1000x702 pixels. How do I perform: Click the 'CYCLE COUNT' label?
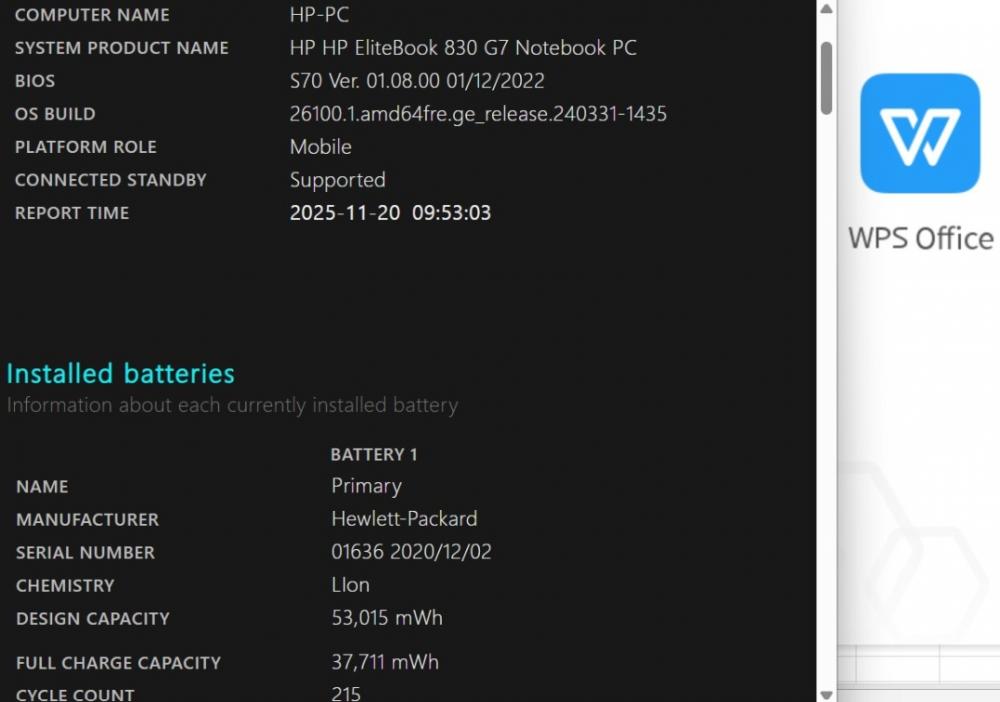click(x=75, y=694)
